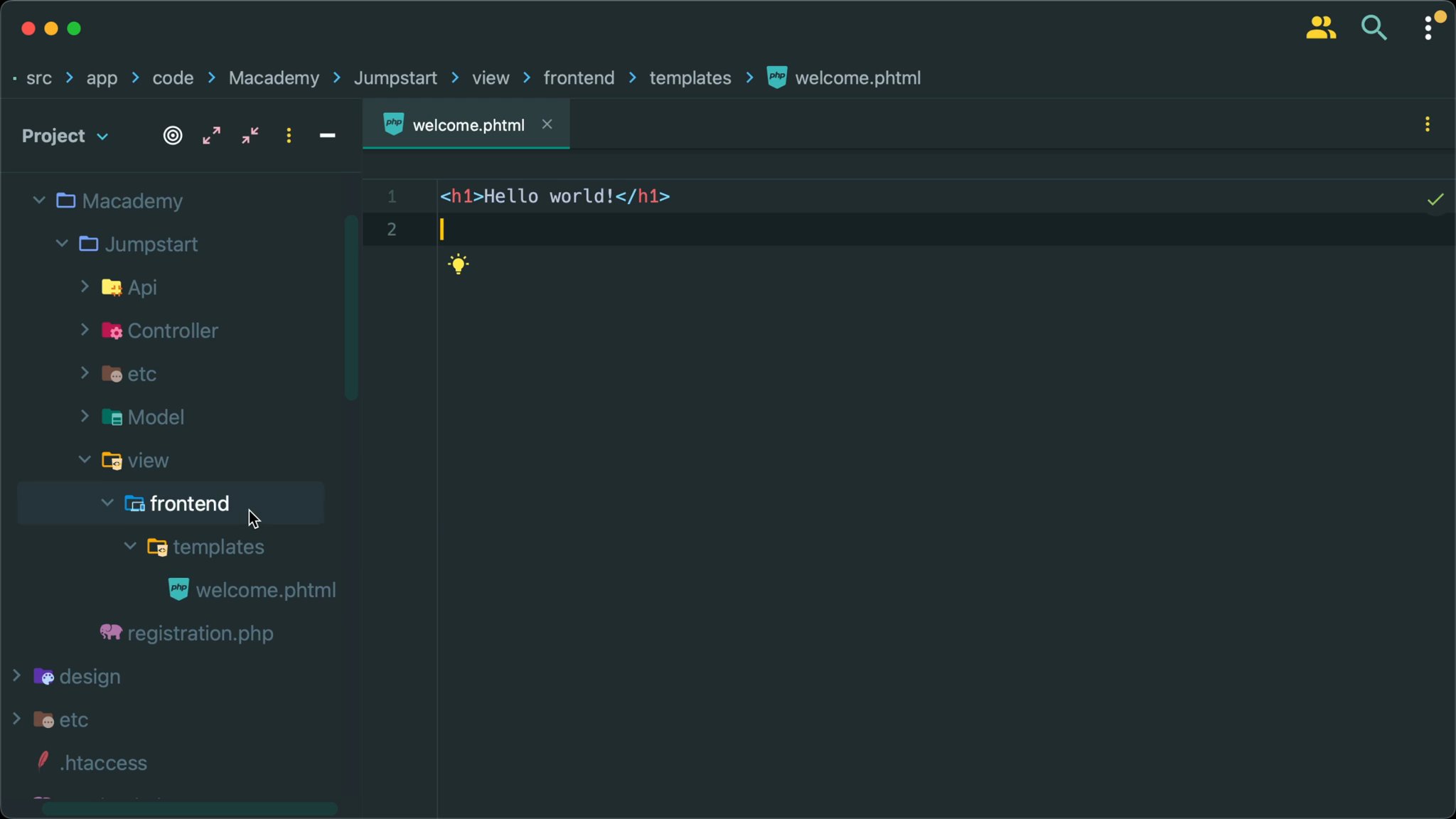Viewport: 1456px width, 819px height.
Task: Select registration.php in the Project tree
Action: [x=200, y=633]
